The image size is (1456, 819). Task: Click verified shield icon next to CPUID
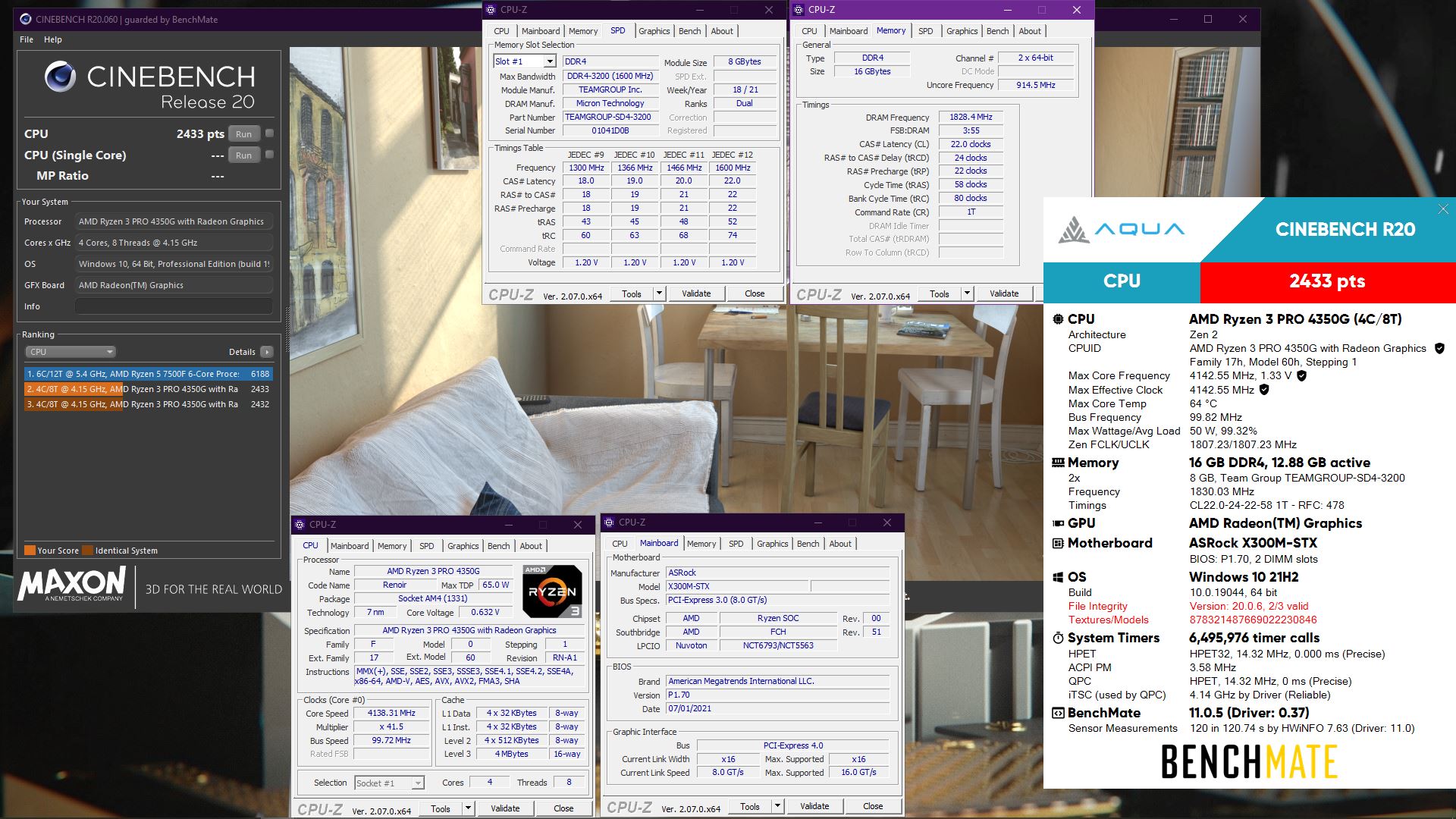point(1439,349)
